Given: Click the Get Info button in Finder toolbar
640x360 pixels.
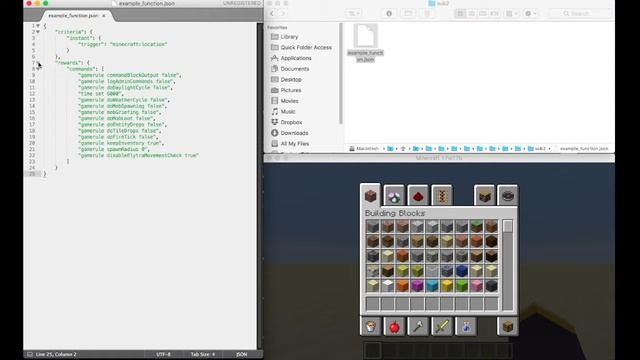Looking at the screenshot, I should 389,13.
